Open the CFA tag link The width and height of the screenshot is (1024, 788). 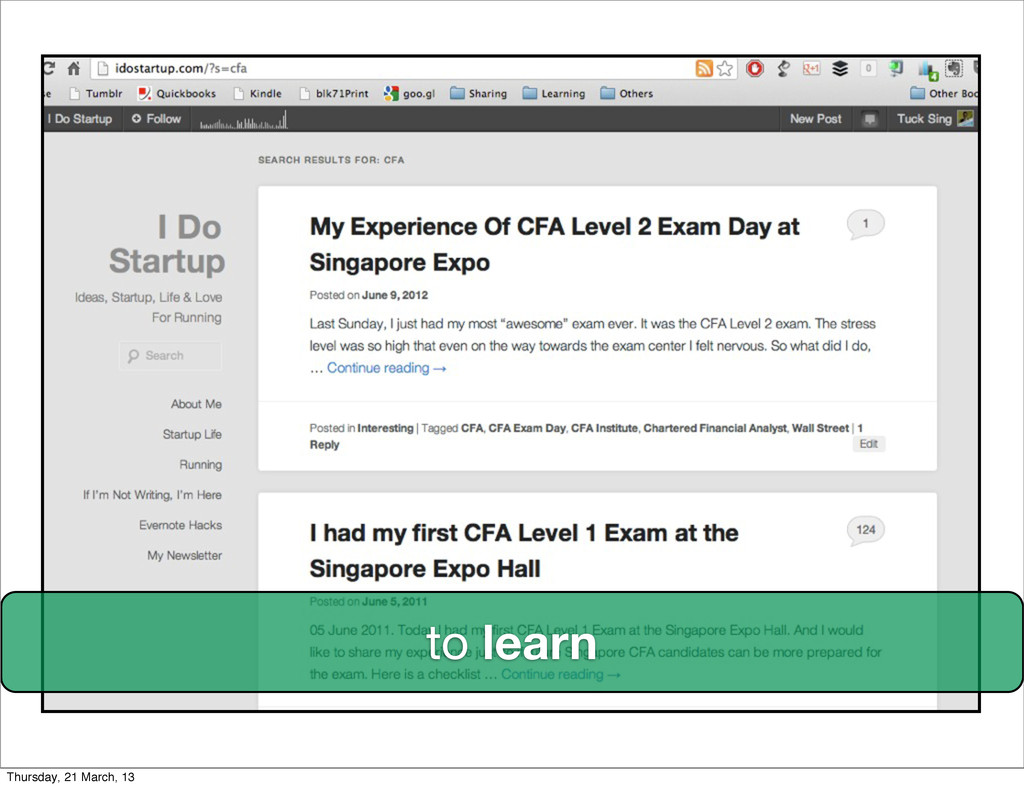tap(472, 428)
